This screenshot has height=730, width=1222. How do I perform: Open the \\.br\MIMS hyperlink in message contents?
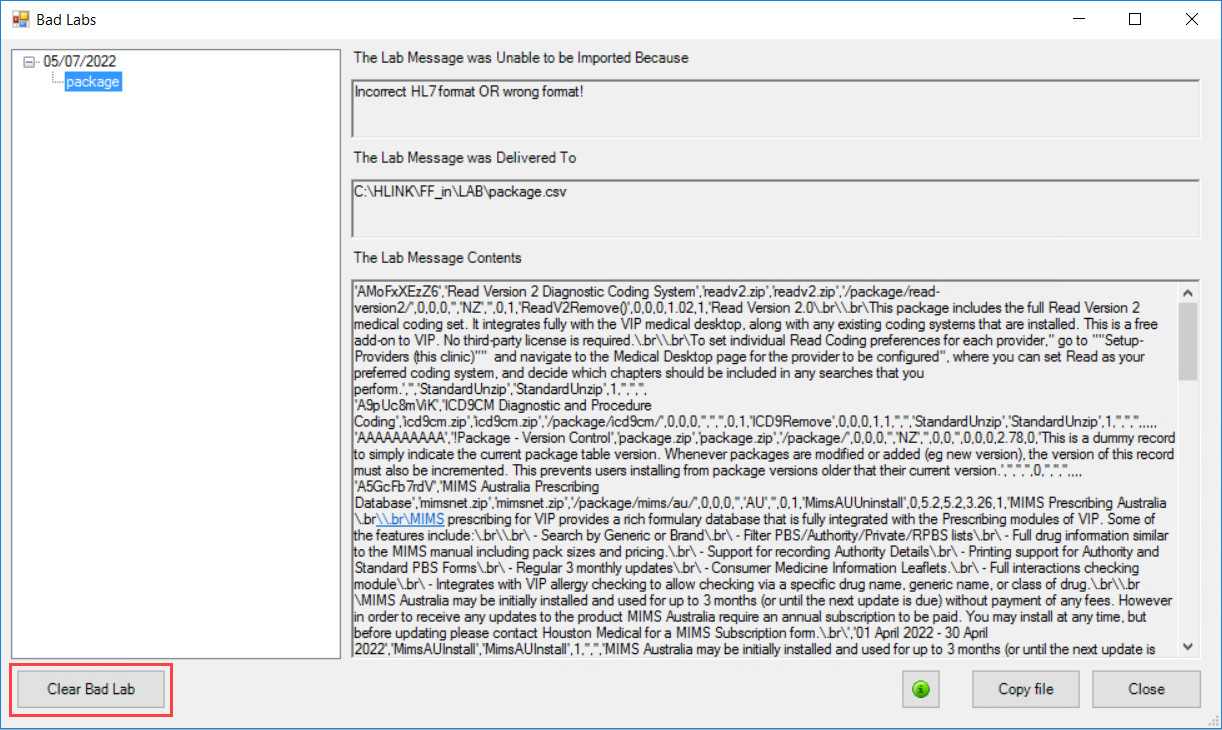click(411, 519)
